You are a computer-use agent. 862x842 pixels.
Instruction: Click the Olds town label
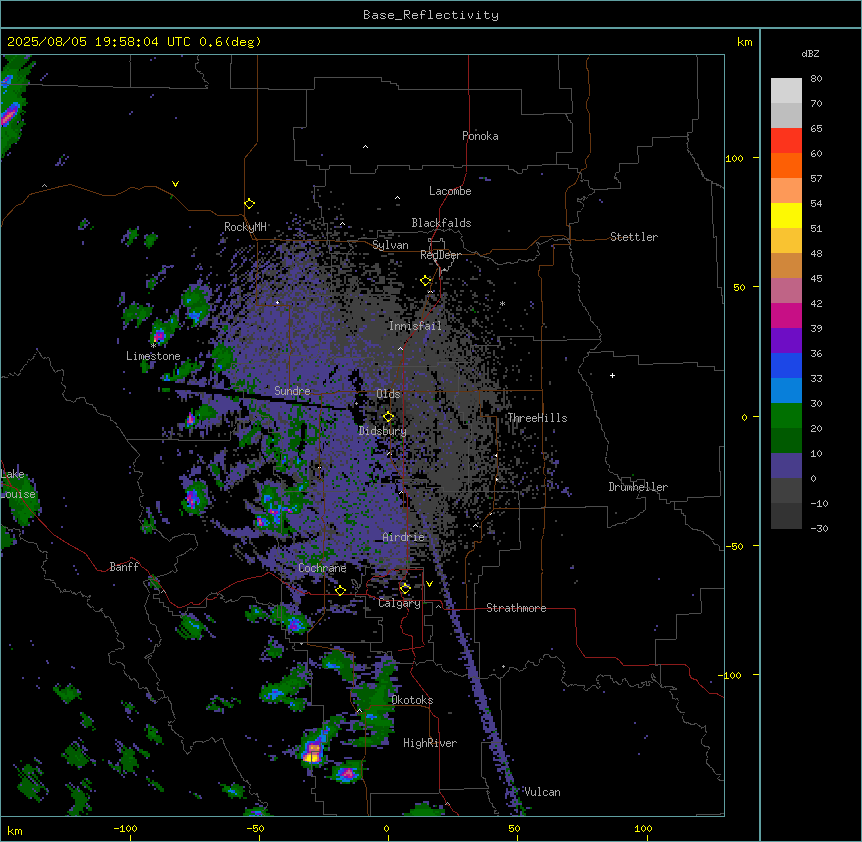click(x=388, y=394)
